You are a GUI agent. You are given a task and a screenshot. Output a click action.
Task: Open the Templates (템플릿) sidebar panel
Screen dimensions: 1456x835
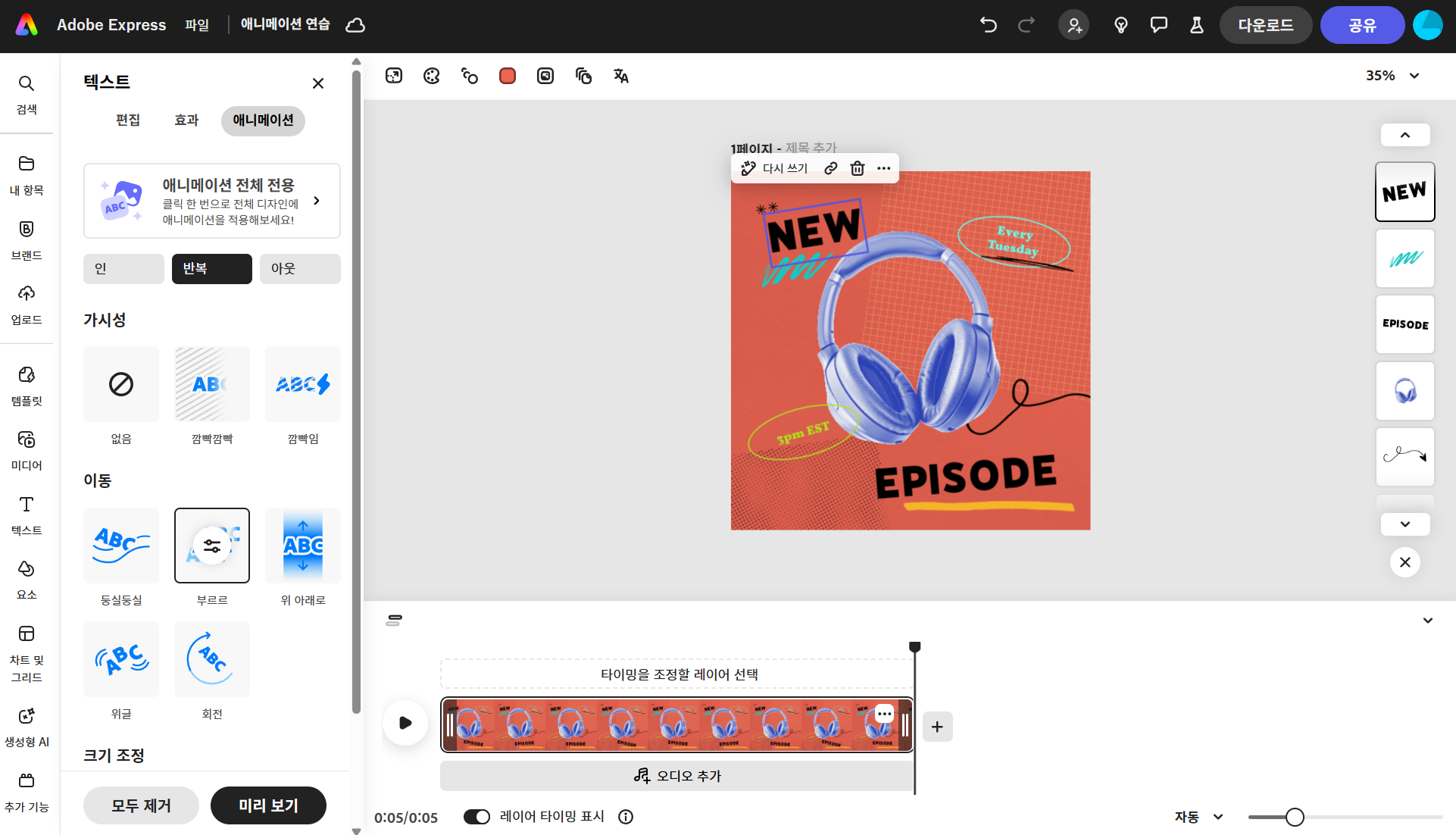tap(27, 385)
